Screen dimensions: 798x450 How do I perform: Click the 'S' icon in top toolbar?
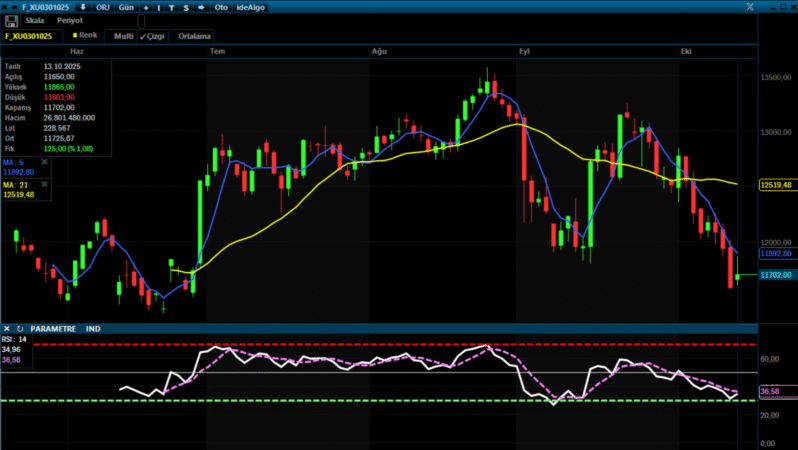click(x=186, y=7)
